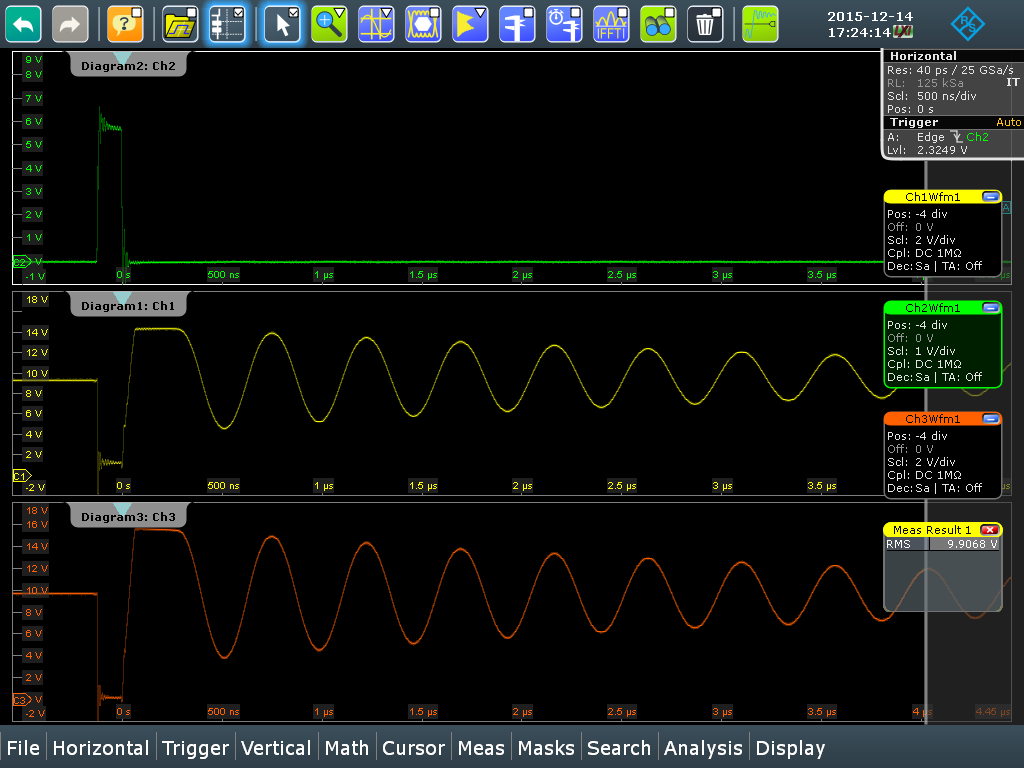Click the C1 channel ground marker
1024x768 pixels.
point(22,475)
